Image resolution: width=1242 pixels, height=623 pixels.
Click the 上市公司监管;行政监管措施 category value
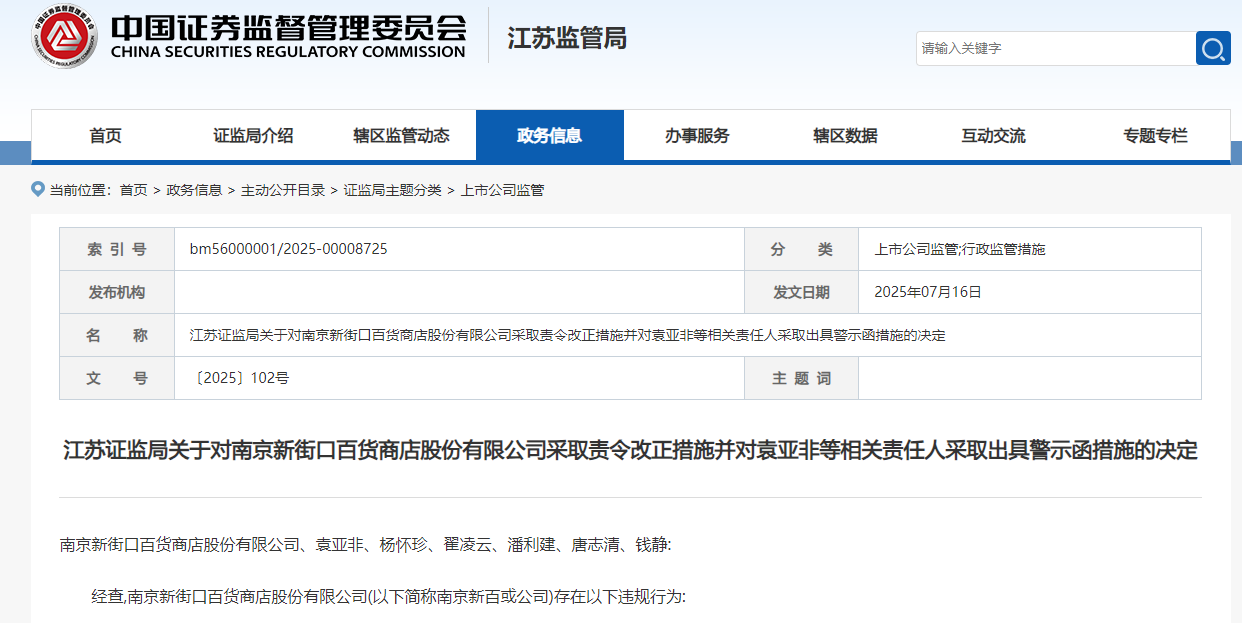pyautogui.click(x=960, y=249)
